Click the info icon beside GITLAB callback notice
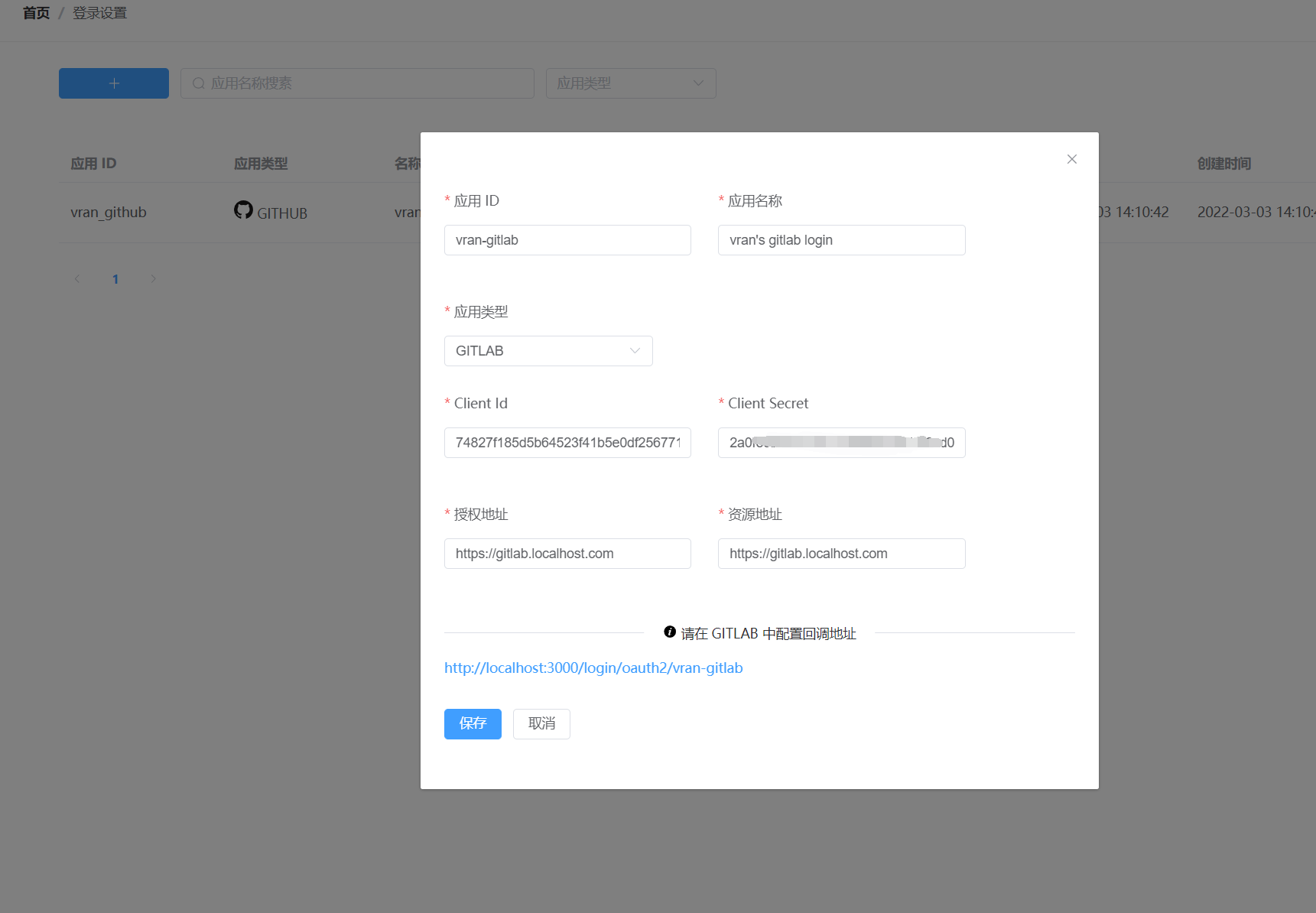 (670, 632)
